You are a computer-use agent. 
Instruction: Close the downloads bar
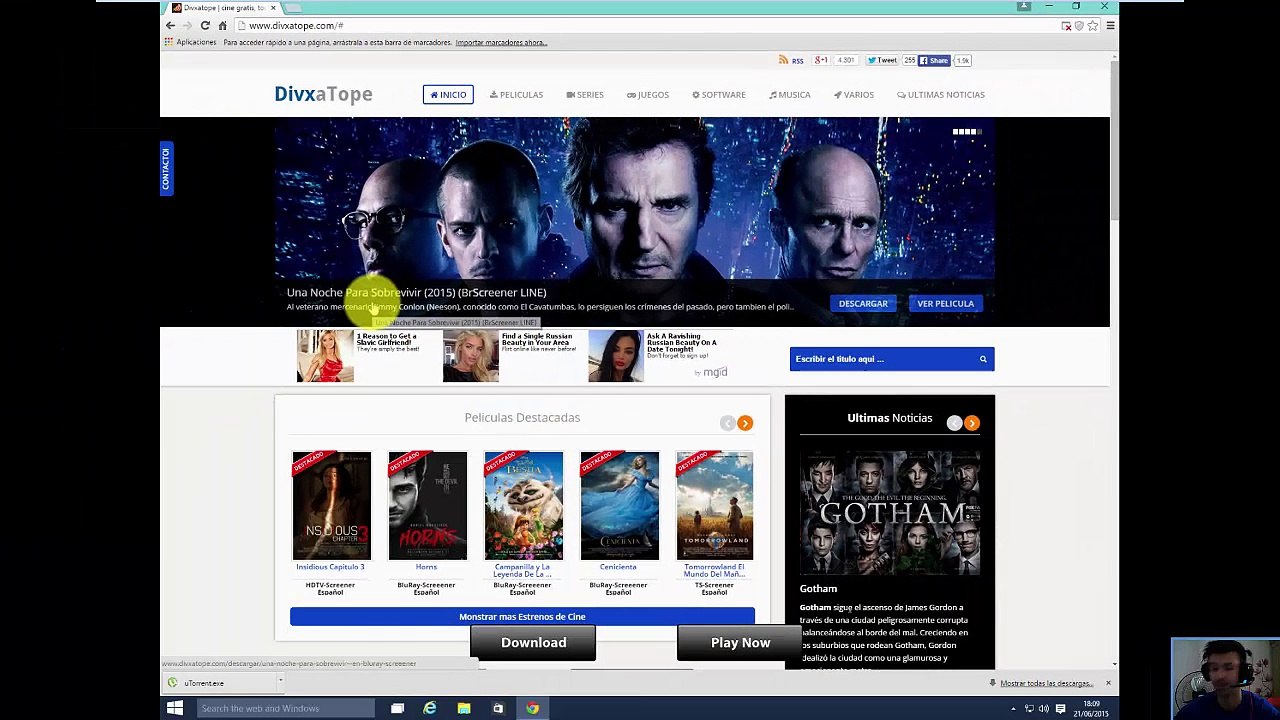1108,683
